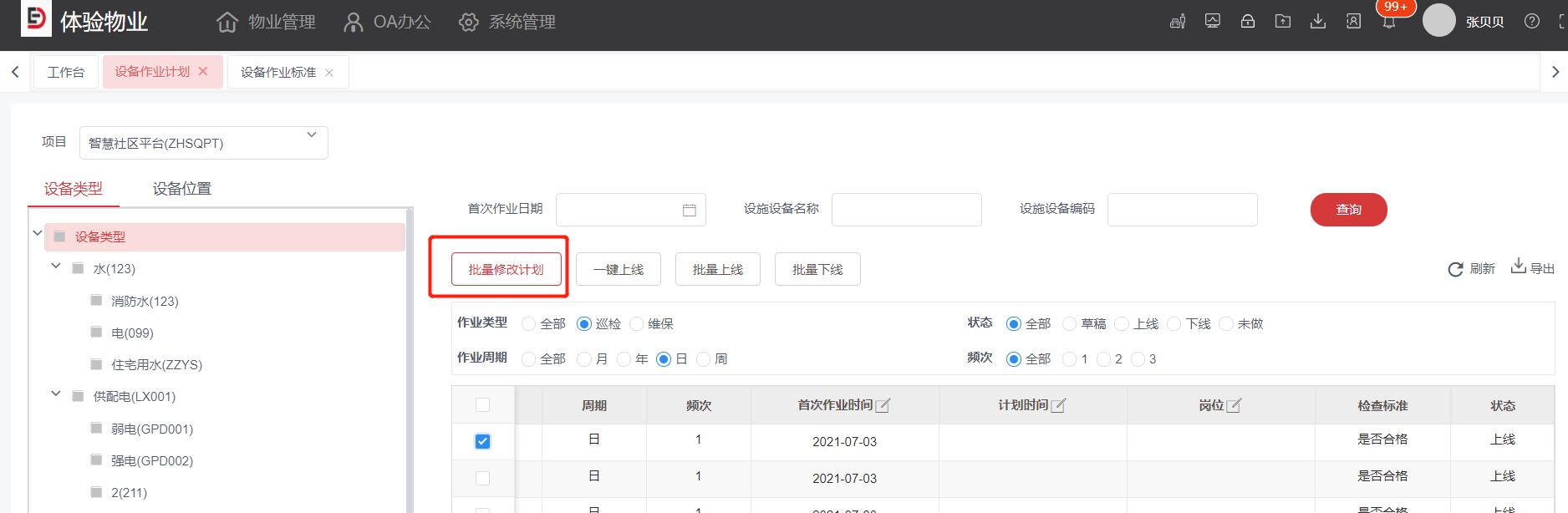The image size is (1568, 513).
Task: Open 物业管理 menu
Action: click(x=266, y=23)
